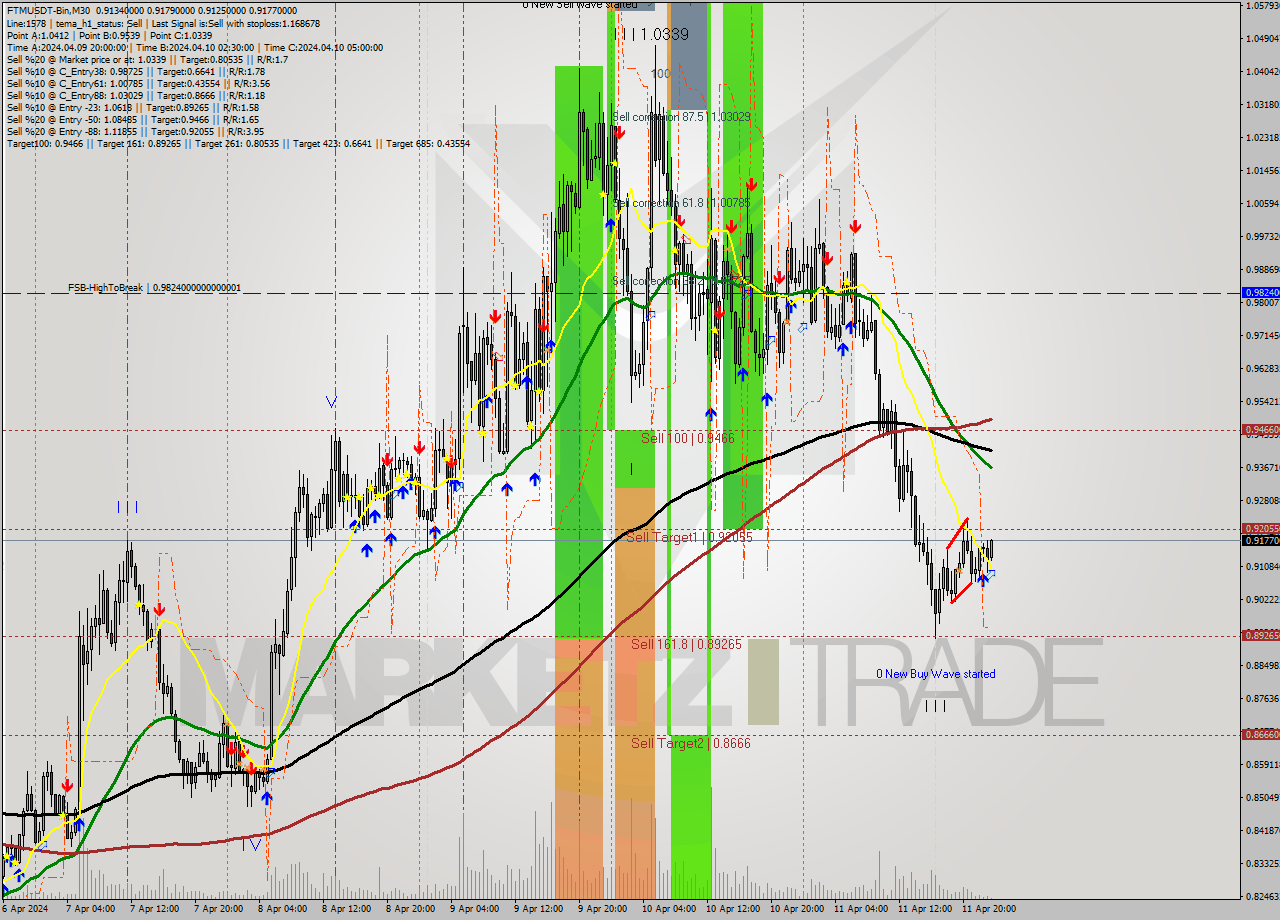Click the 7 Apr 12:00 time label
The height and width of the screenshot is (920, 1280).
tap(155, 909)
